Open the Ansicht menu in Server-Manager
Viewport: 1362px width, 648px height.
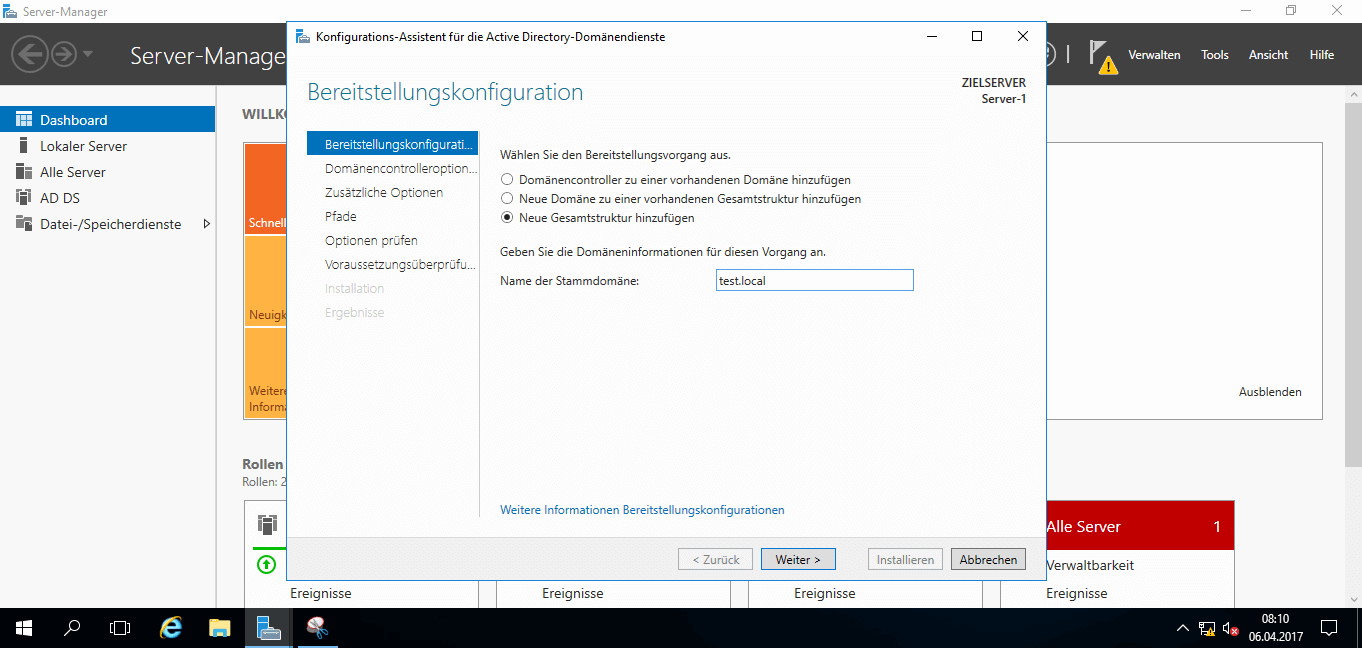coord(1268,55)
